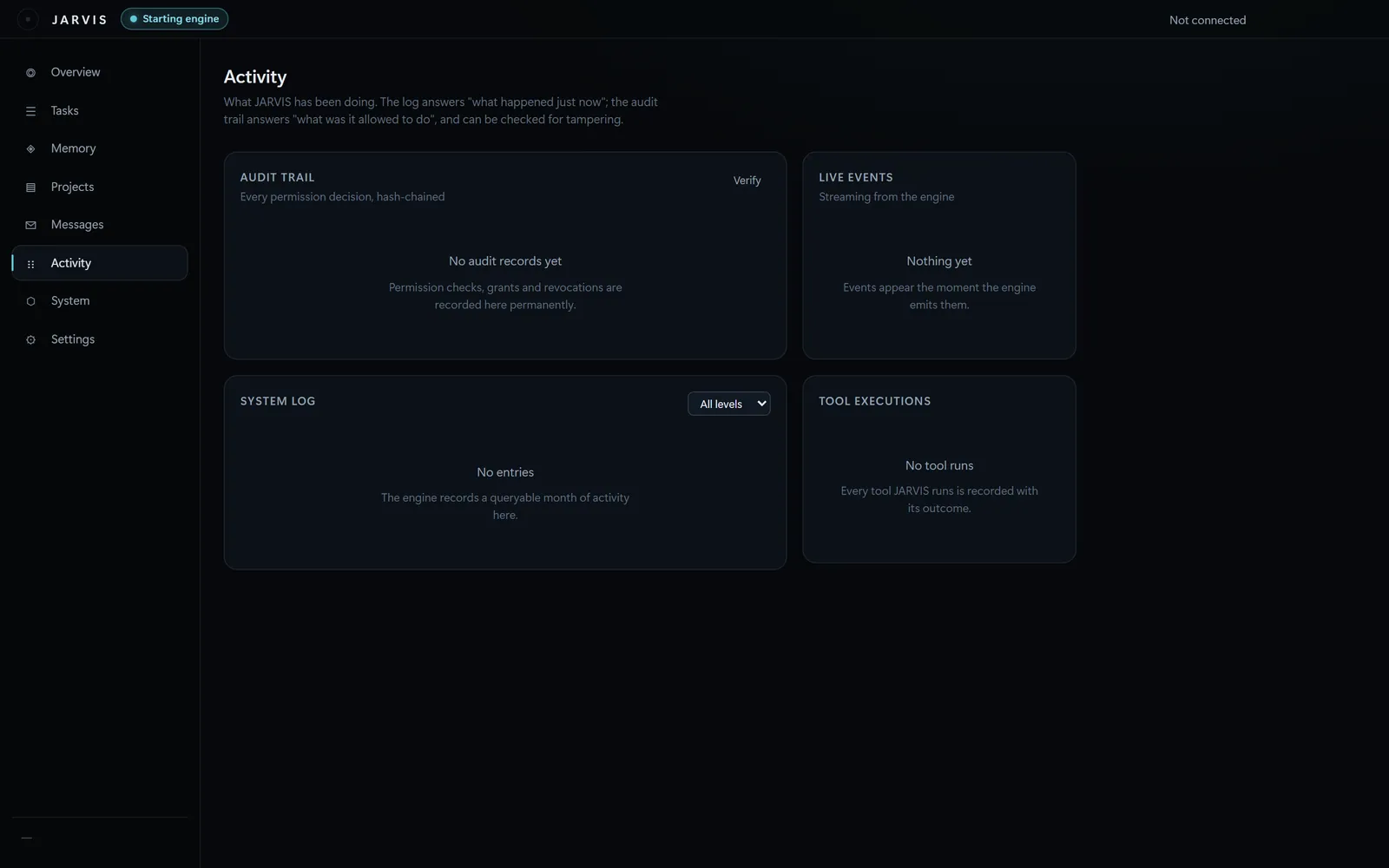Switch to the Memory section
Image resolution: width=1389 pixels, height=868 pixels.
pos(73,148)
